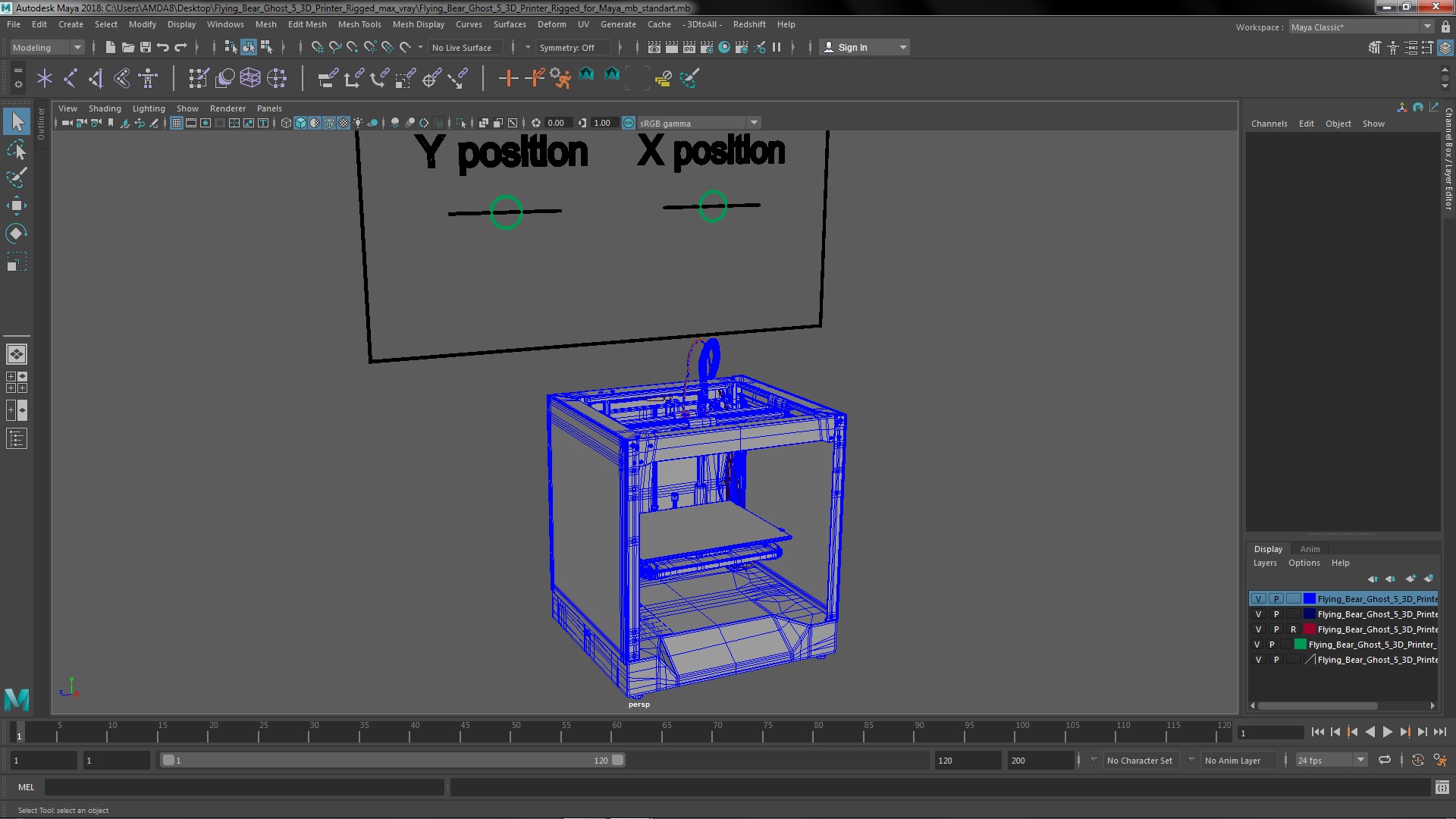Click the bright blue layer color swatch
This screenshot has width=1456, height=819.
(x=1309, y=598)
